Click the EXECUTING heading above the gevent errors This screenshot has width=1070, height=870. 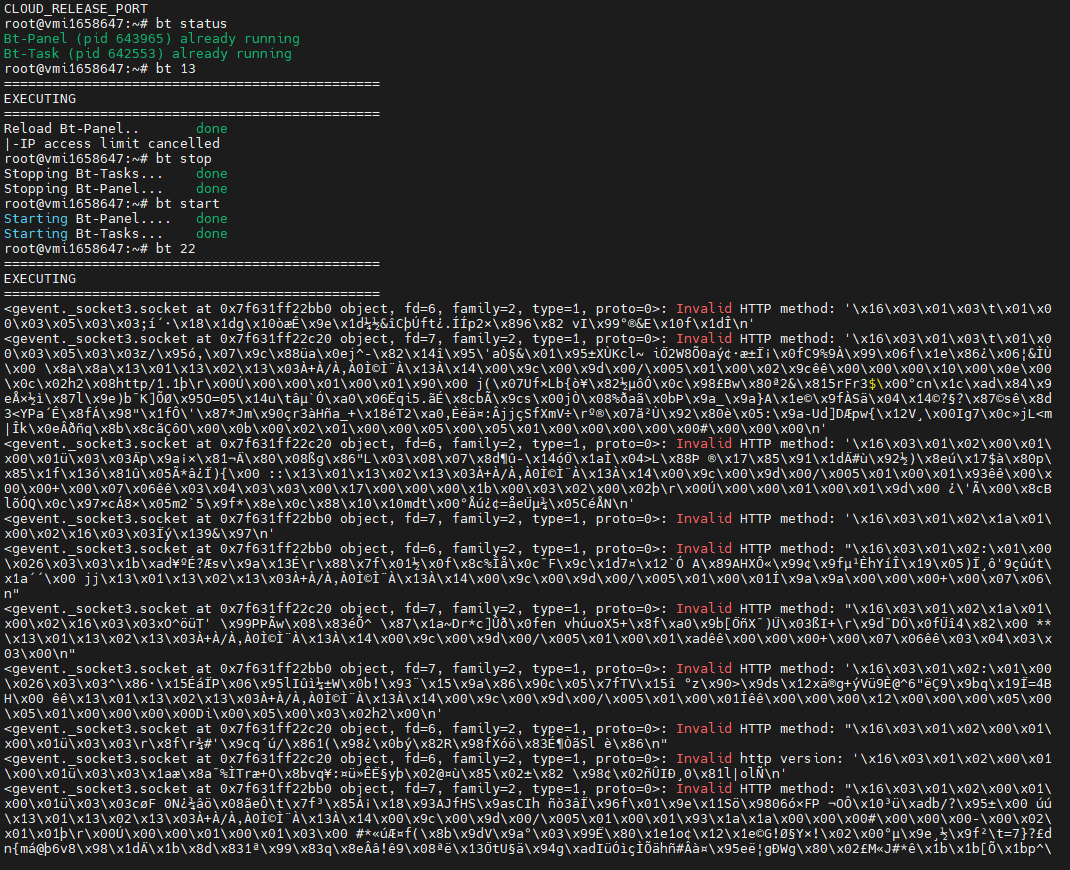click(x=40, y=279)
